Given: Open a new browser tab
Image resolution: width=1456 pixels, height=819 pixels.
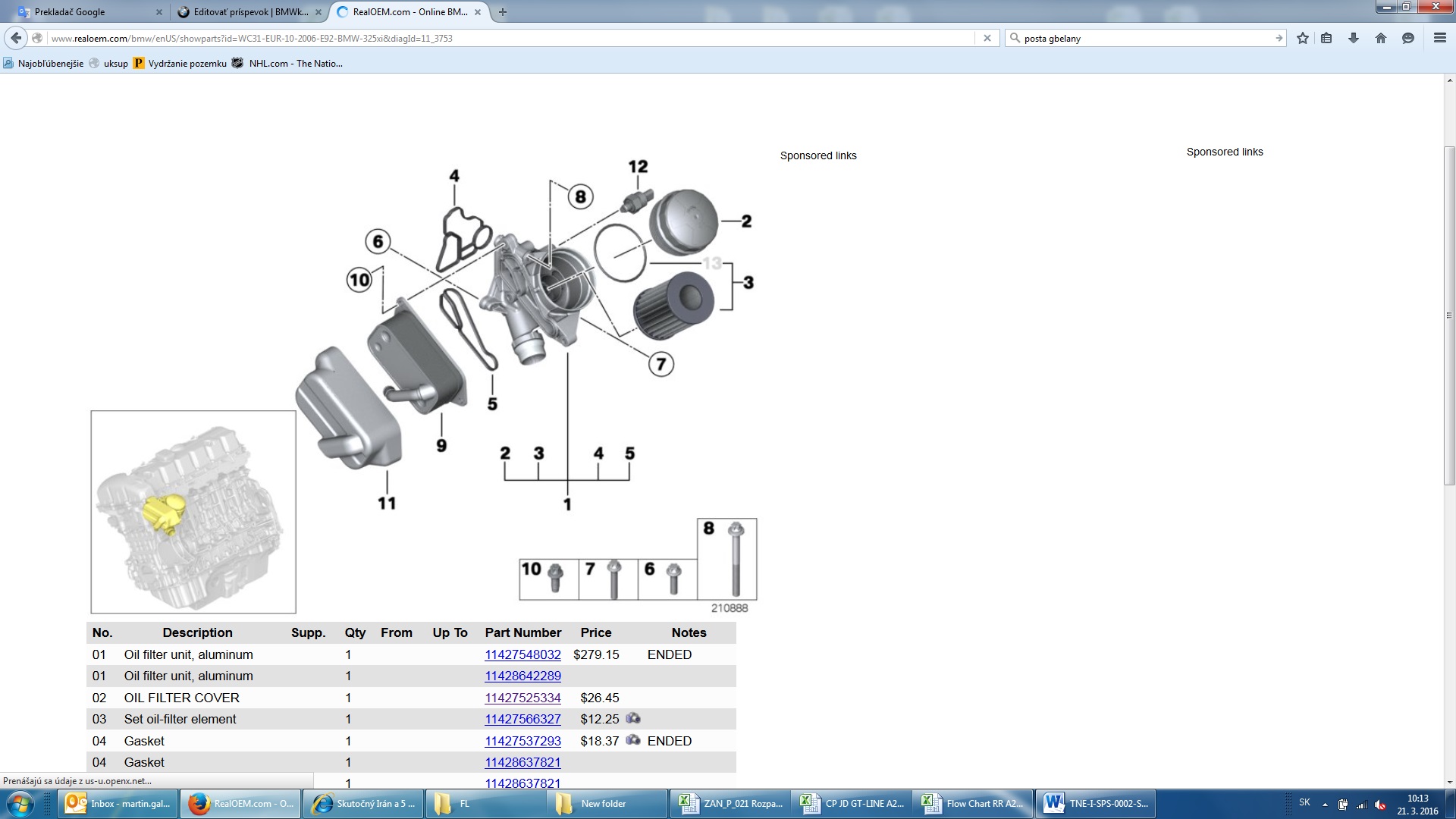Looking at the screenshot, I should (x=503, y=12).
